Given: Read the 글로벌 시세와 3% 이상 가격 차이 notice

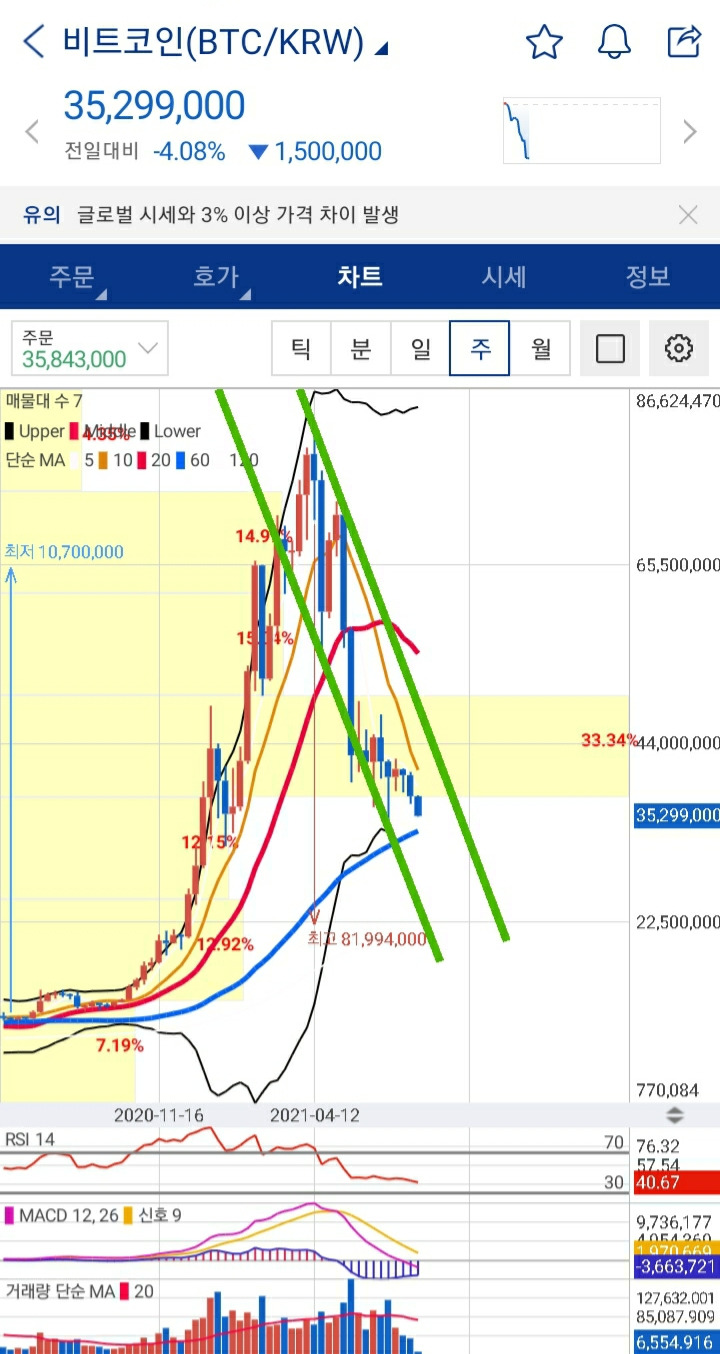Looking at the screenshot, I should pyautogui.click(x=238, y=214).
